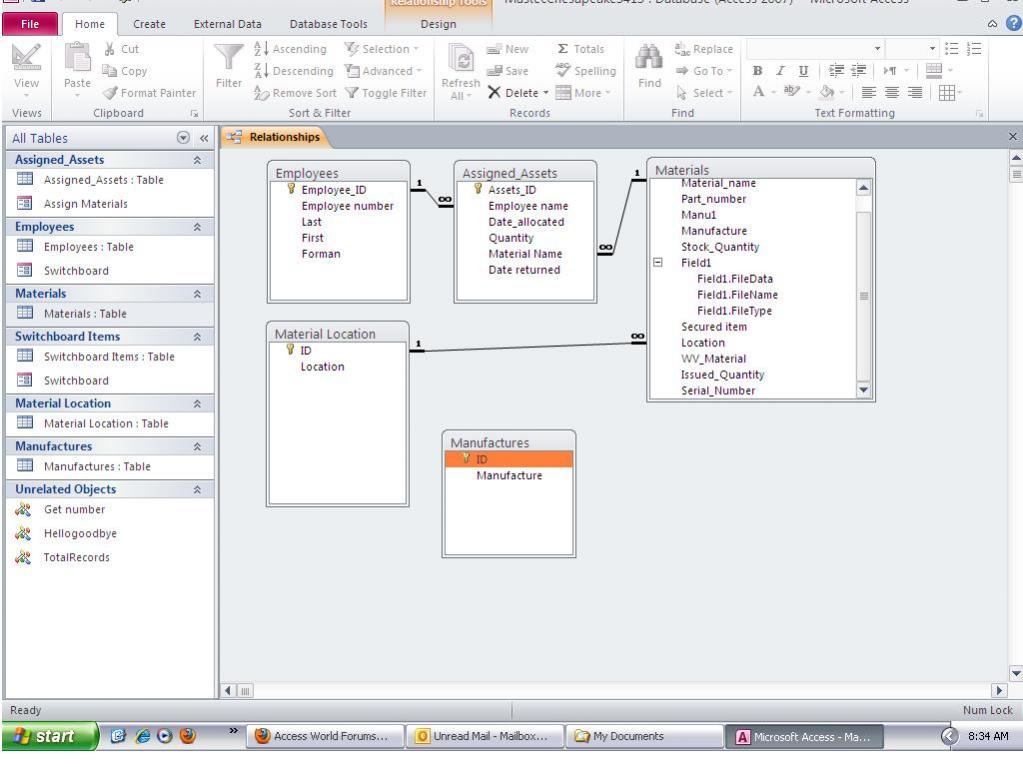Viewport: 1023px width, 767px height.
Task: Open Manufactures : Table object
Action: (x=97, y=466)
